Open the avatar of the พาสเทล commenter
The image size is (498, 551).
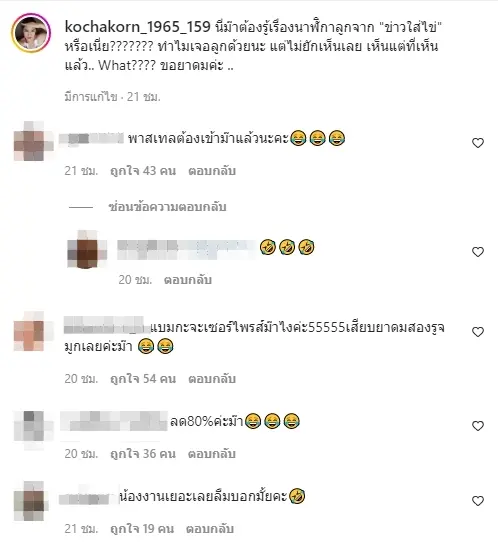[x=32, y=141]
